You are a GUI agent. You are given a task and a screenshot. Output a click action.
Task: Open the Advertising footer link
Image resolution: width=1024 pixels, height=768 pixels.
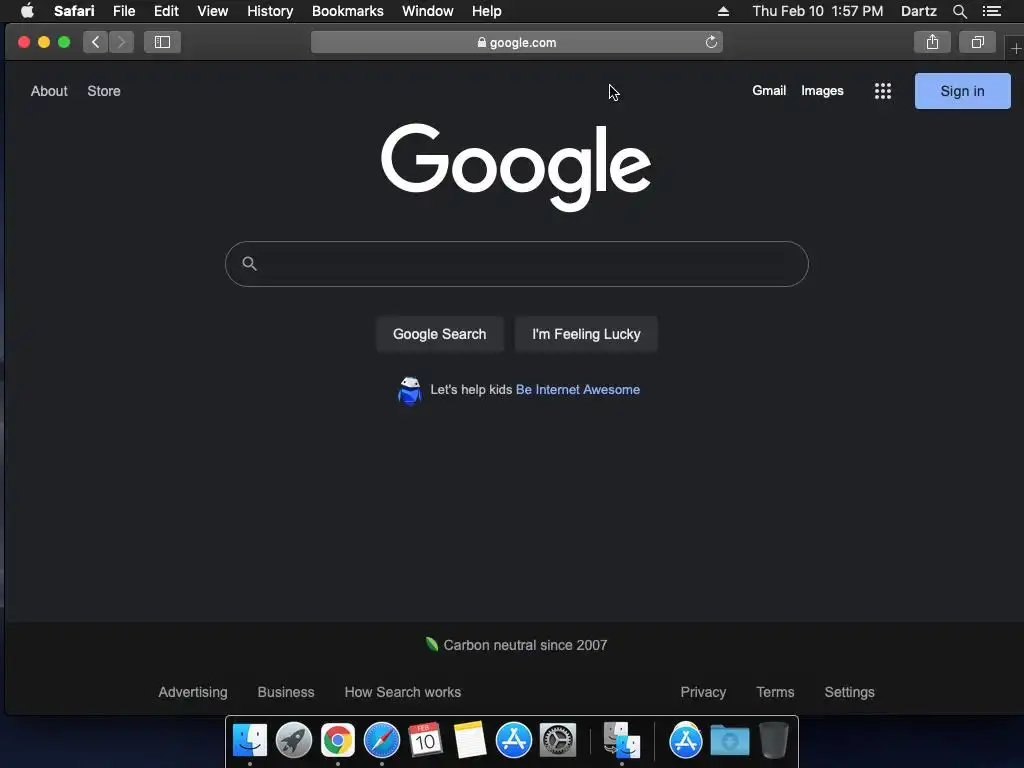(193, 692)
